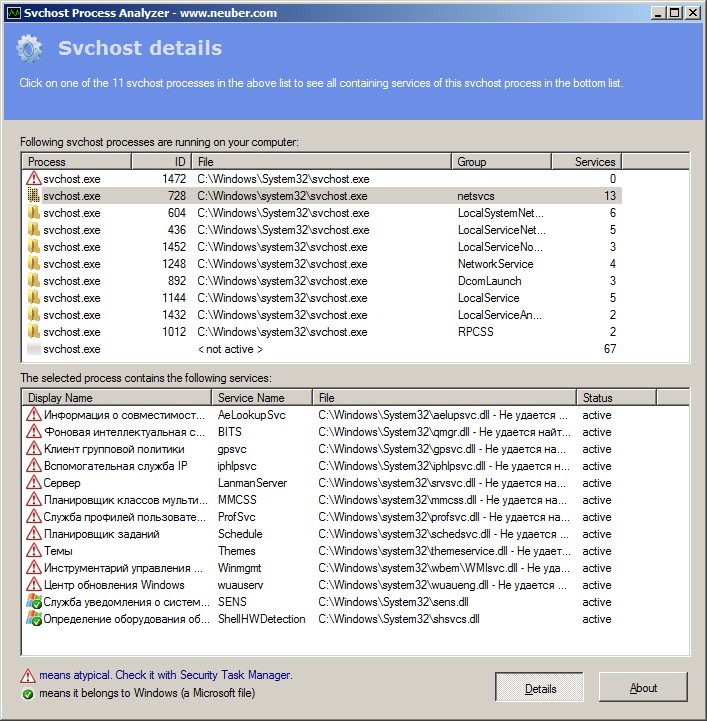Select the DcomLaunch svchost process row
Screen dimensions: 707x721
click(x=324, y=280)
